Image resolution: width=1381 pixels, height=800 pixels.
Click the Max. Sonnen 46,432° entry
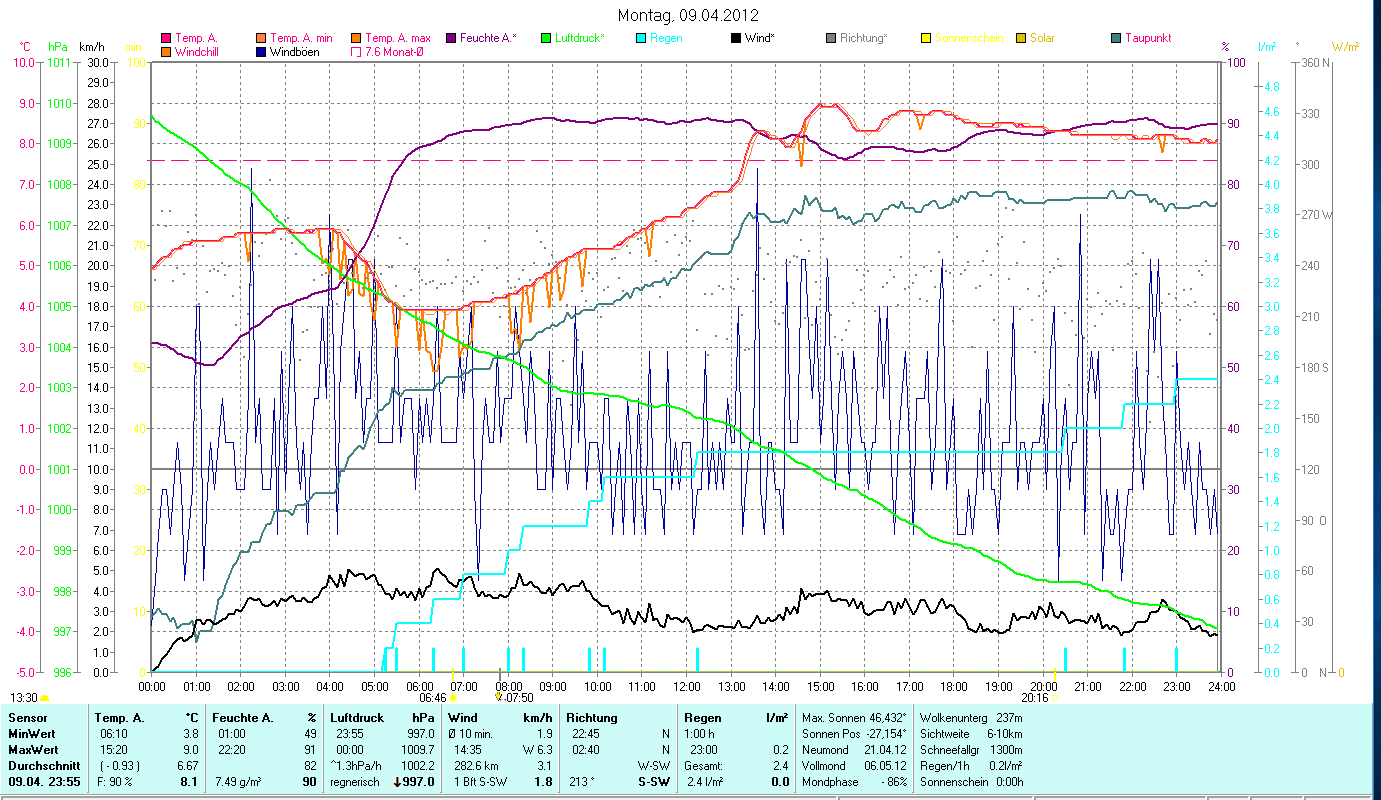855,718
